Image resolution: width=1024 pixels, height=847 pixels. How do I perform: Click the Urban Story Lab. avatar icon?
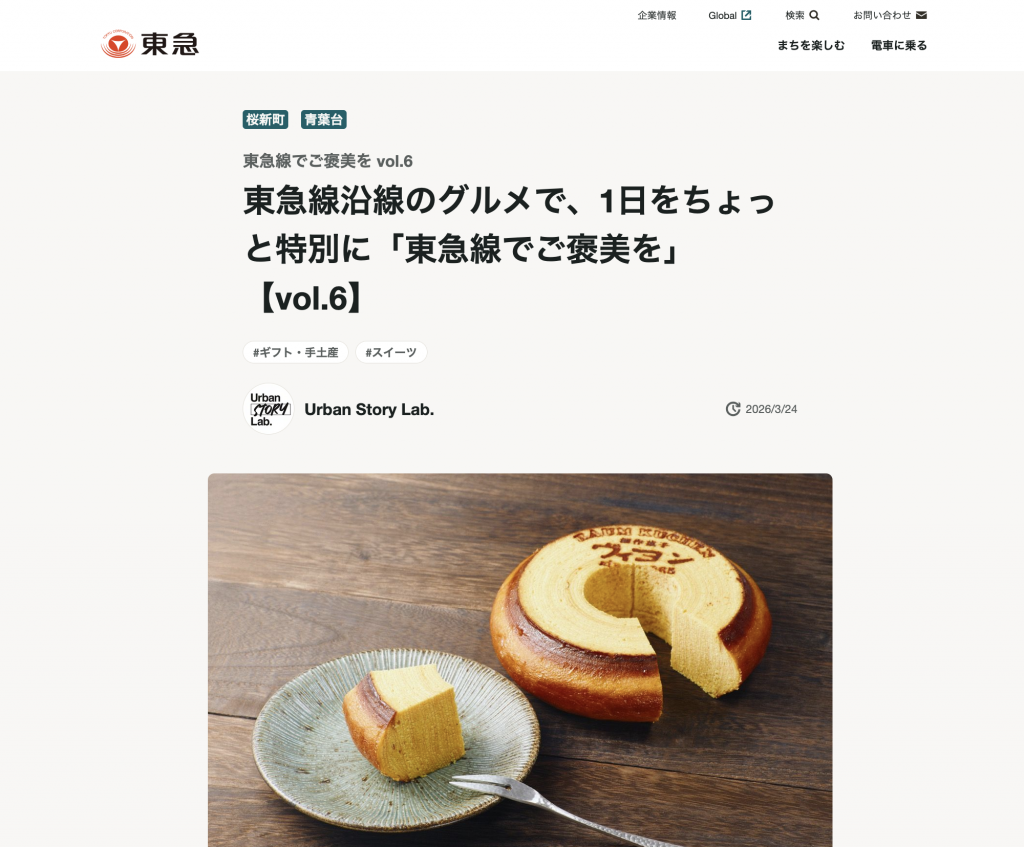coord(268,409)
